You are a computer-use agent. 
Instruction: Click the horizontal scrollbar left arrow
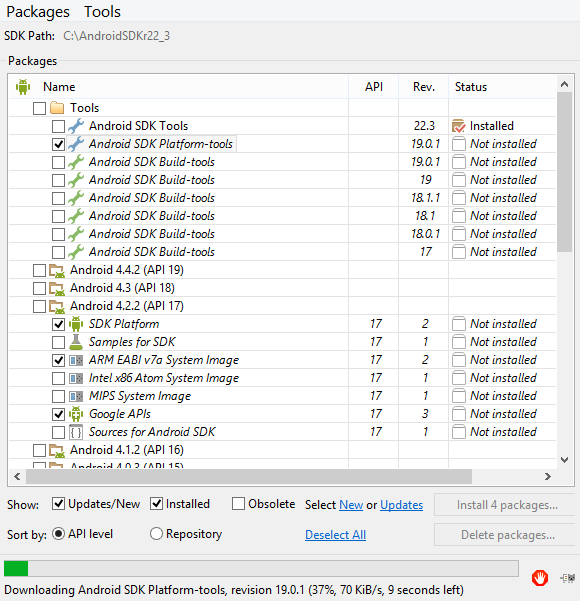17,476
